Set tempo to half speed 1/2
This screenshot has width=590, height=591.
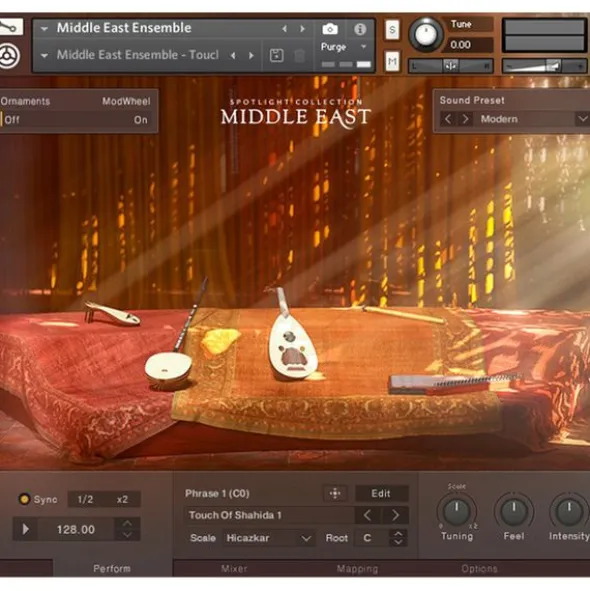85,499
